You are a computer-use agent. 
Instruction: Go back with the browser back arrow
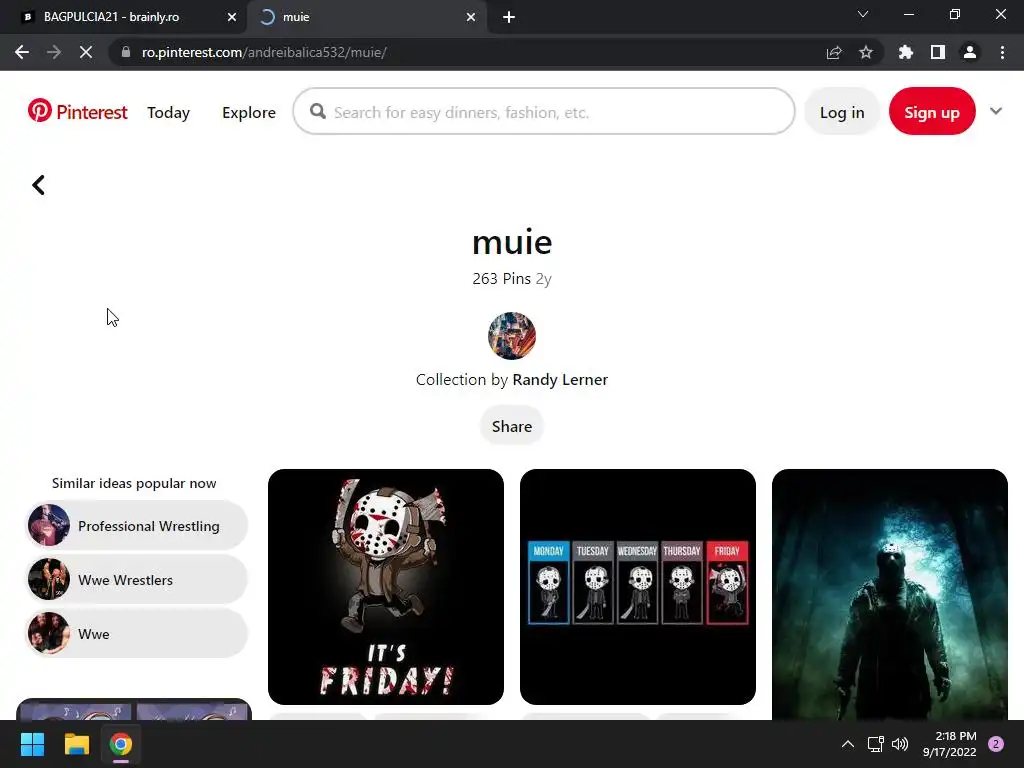(x=22, y=52)
